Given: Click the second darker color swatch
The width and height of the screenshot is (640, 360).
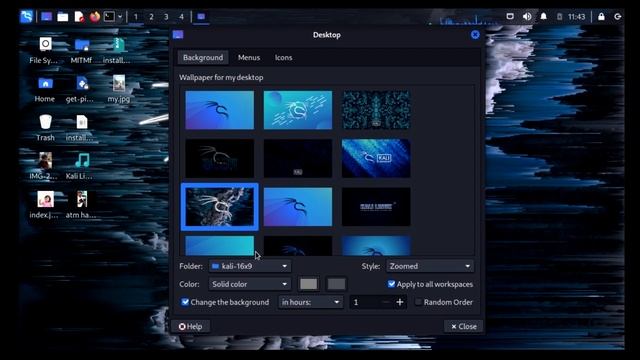Looking at the screenshot, I should [x=336, y=284].
